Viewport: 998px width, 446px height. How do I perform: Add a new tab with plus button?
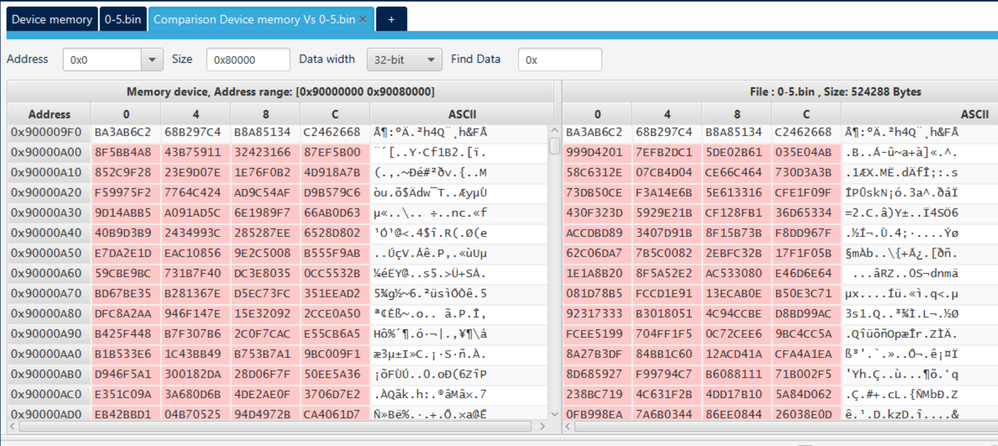(391, 19)
